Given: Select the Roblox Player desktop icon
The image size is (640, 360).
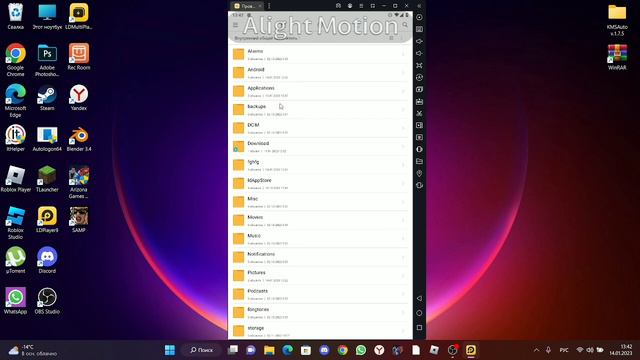Looking at the screenshot, I should pyautogui.click(x=16, y=179).
